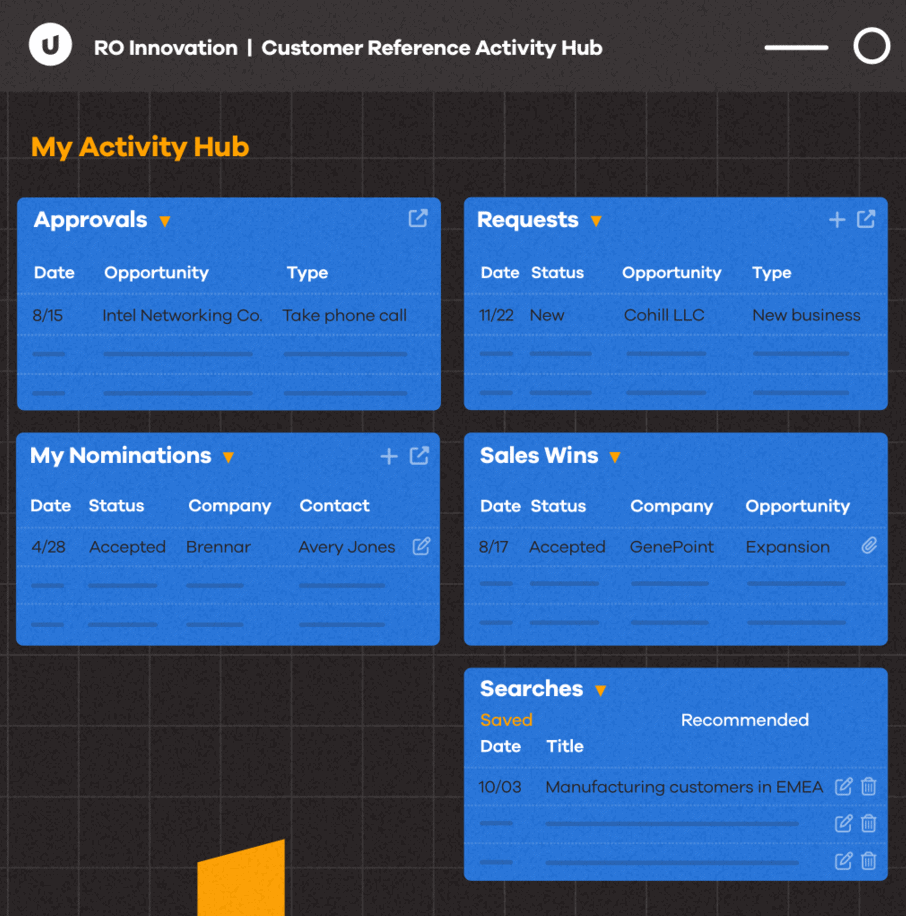
Task: Open My Nominations external link icon
Action: tap(419, 456)
